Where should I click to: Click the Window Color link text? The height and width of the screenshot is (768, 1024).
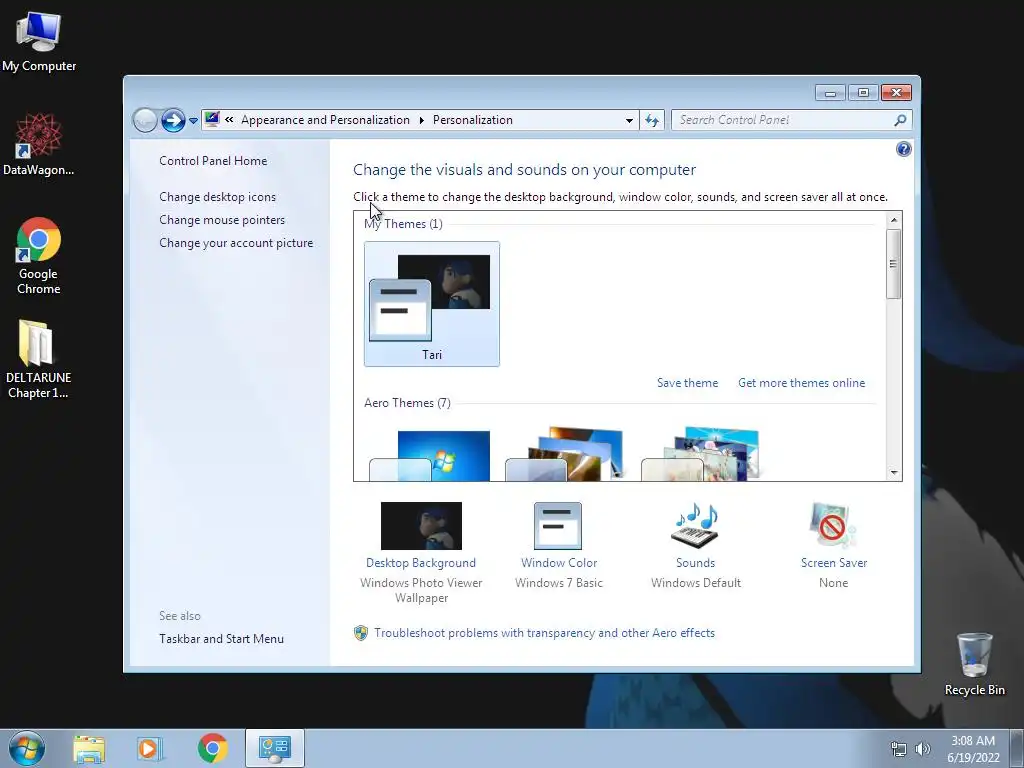tap(559, 563)
